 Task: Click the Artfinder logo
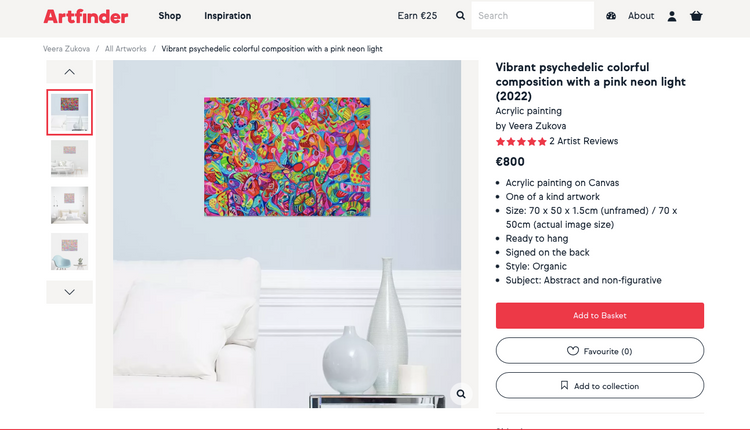click(86, 16)
